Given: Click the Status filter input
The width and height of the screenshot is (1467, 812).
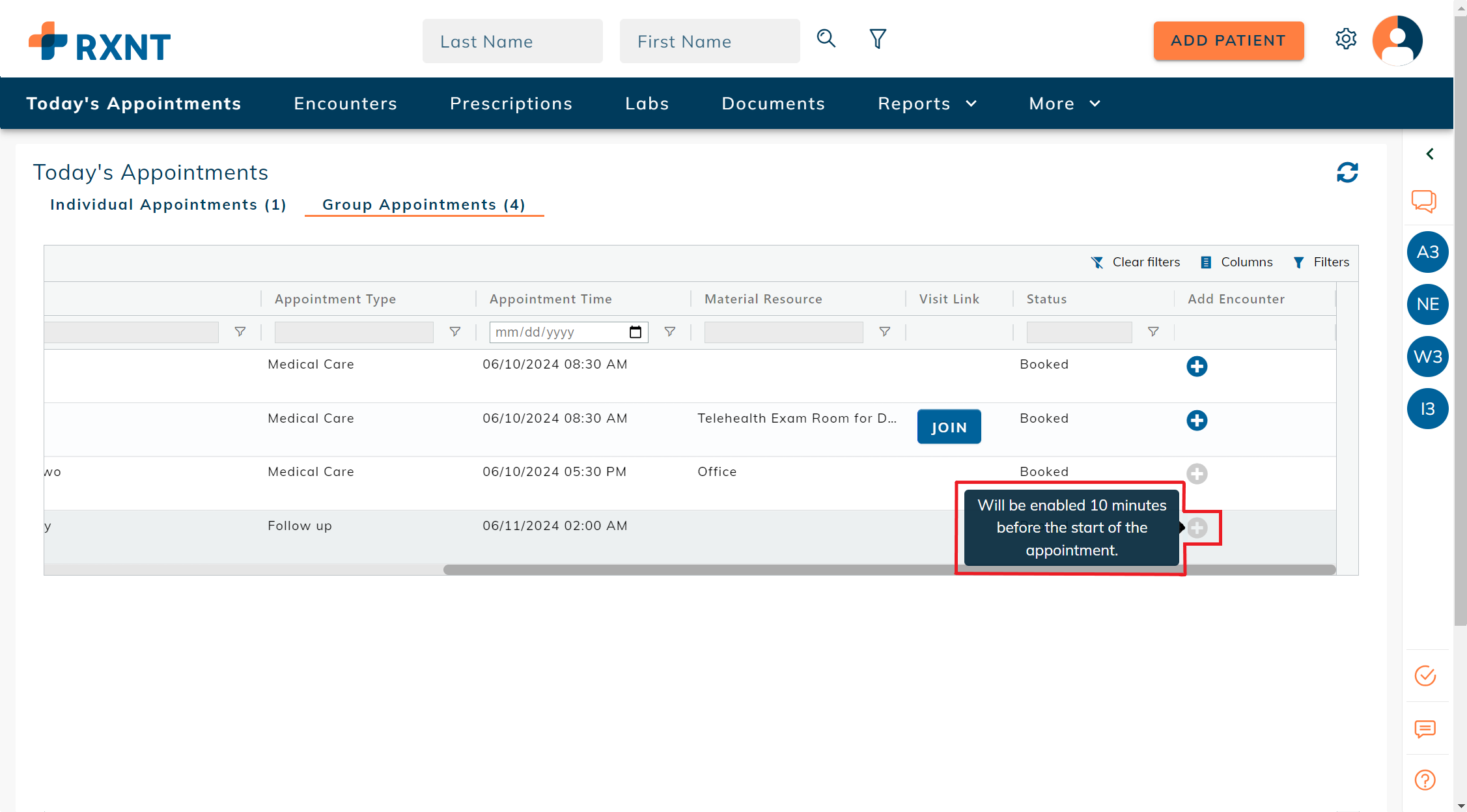Looking at the screenshot, I should point(1079,332).
